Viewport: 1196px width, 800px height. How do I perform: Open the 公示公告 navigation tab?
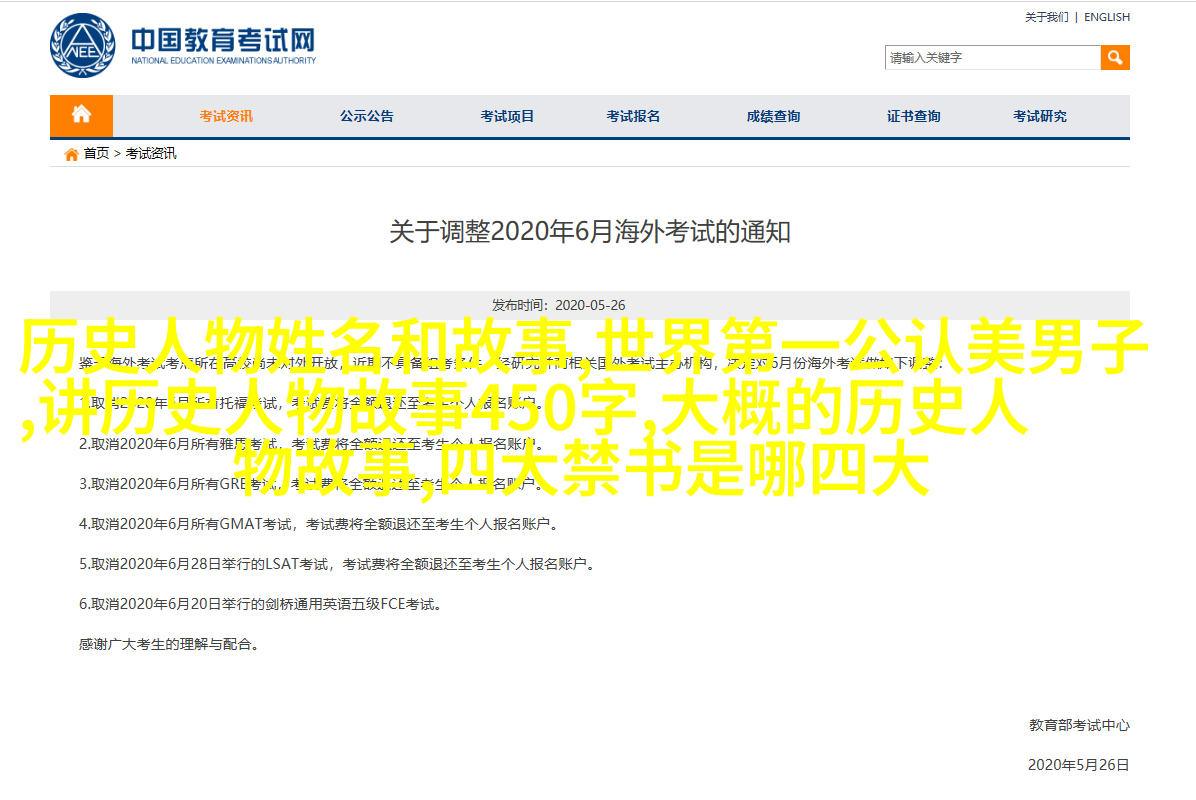click(367, 116)
